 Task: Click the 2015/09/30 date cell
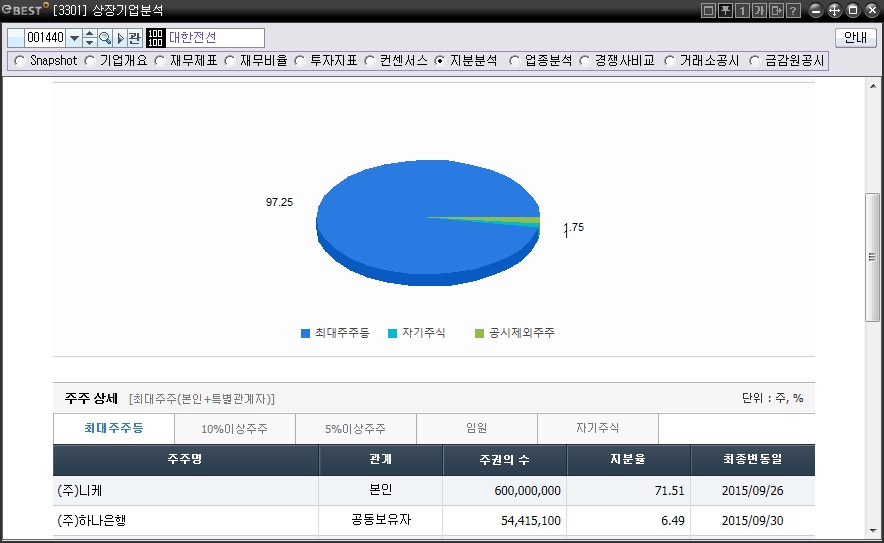pos(753,520)
